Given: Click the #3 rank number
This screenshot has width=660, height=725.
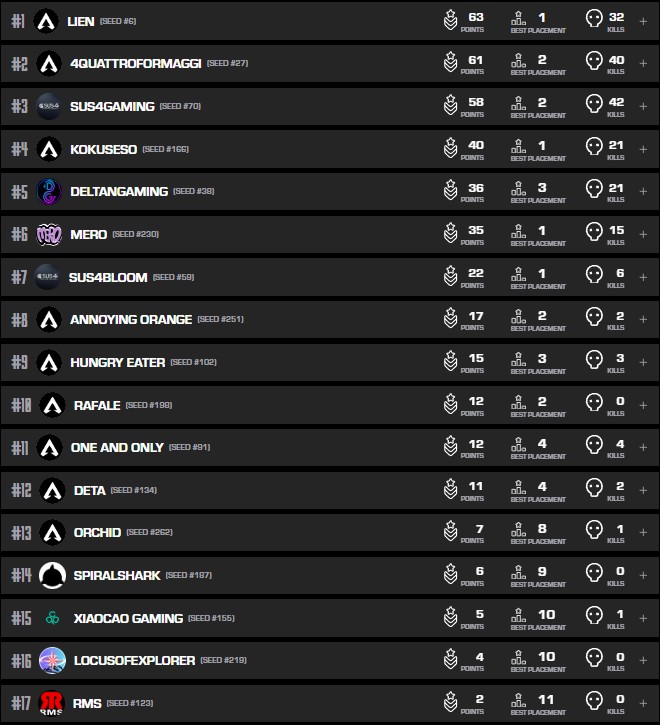Looking at the screenshot, I should coord(20,106).
